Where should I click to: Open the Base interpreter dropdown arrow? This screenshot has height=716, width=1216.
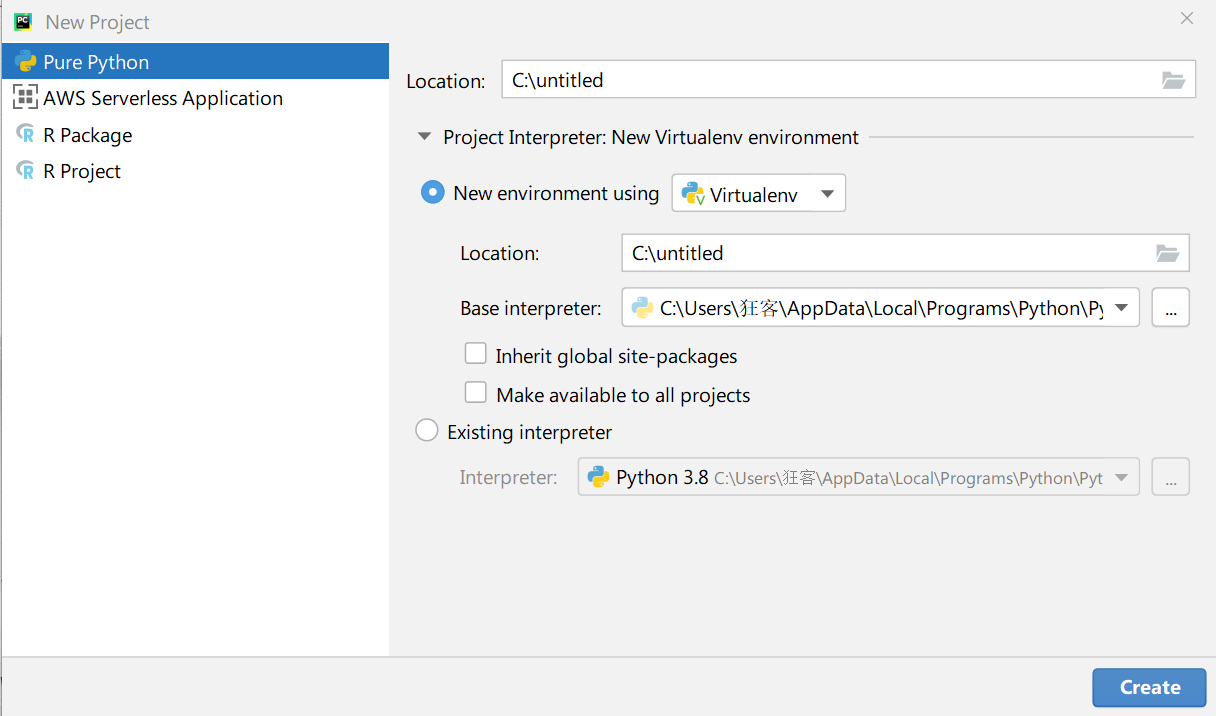pyautogui.click(x=1122, y=308)
